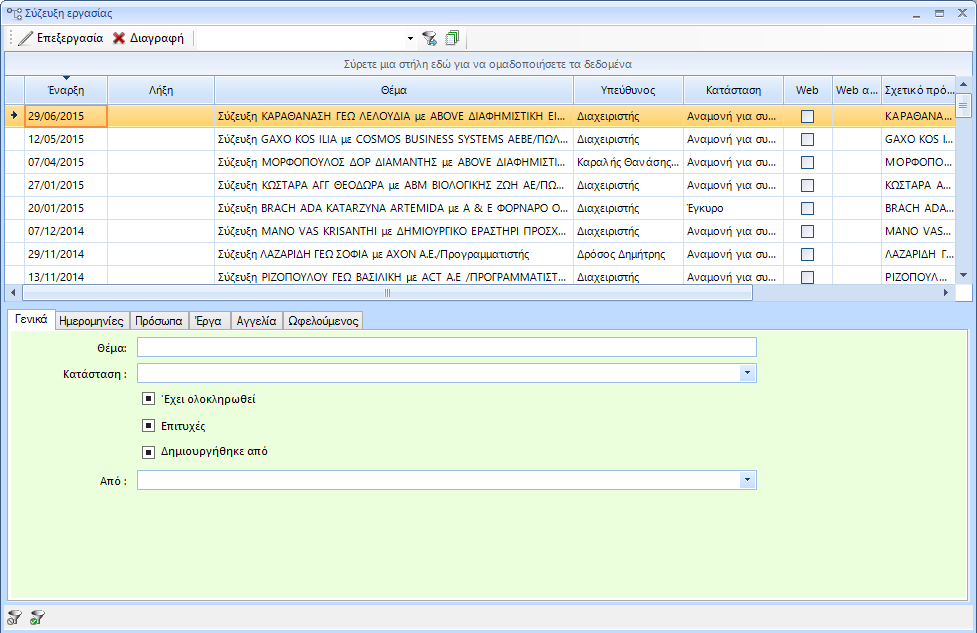Viewport: 977px width, 633px height.
Task: Click the red X Διαγραφή delete icon
Action: (x=119, y=38)
